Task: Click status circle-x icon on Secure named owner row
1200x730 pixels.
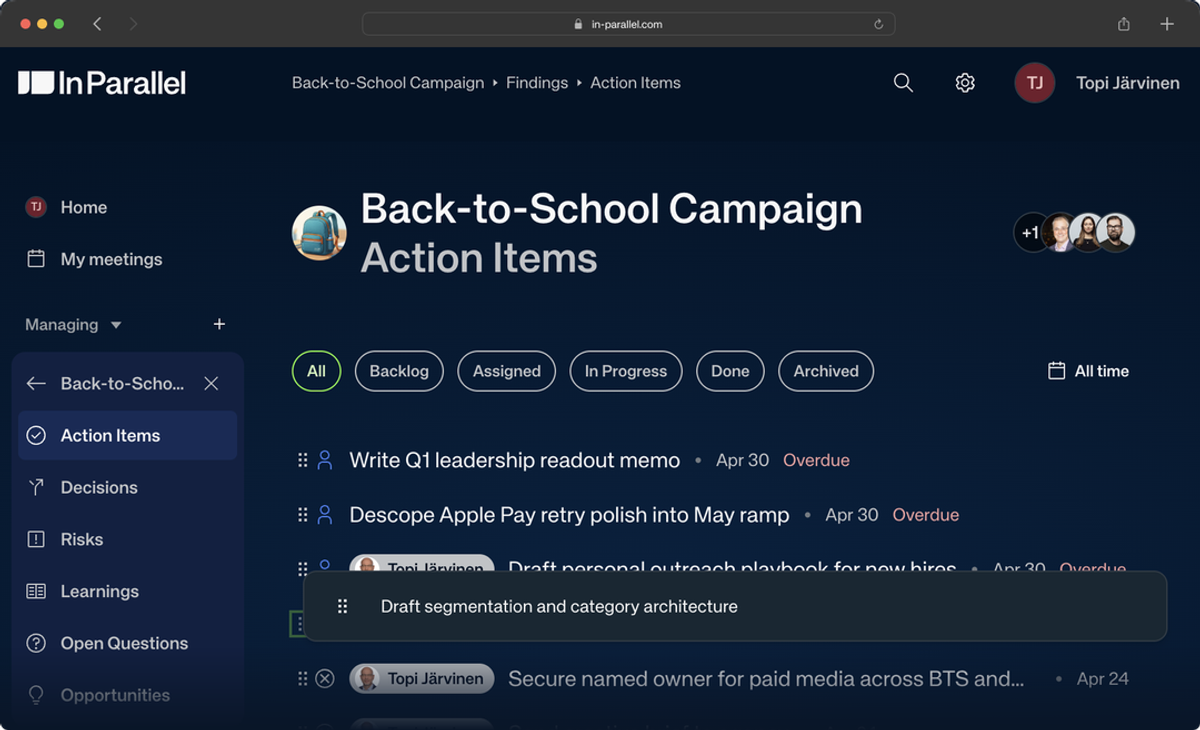Action: pos(324,678)
